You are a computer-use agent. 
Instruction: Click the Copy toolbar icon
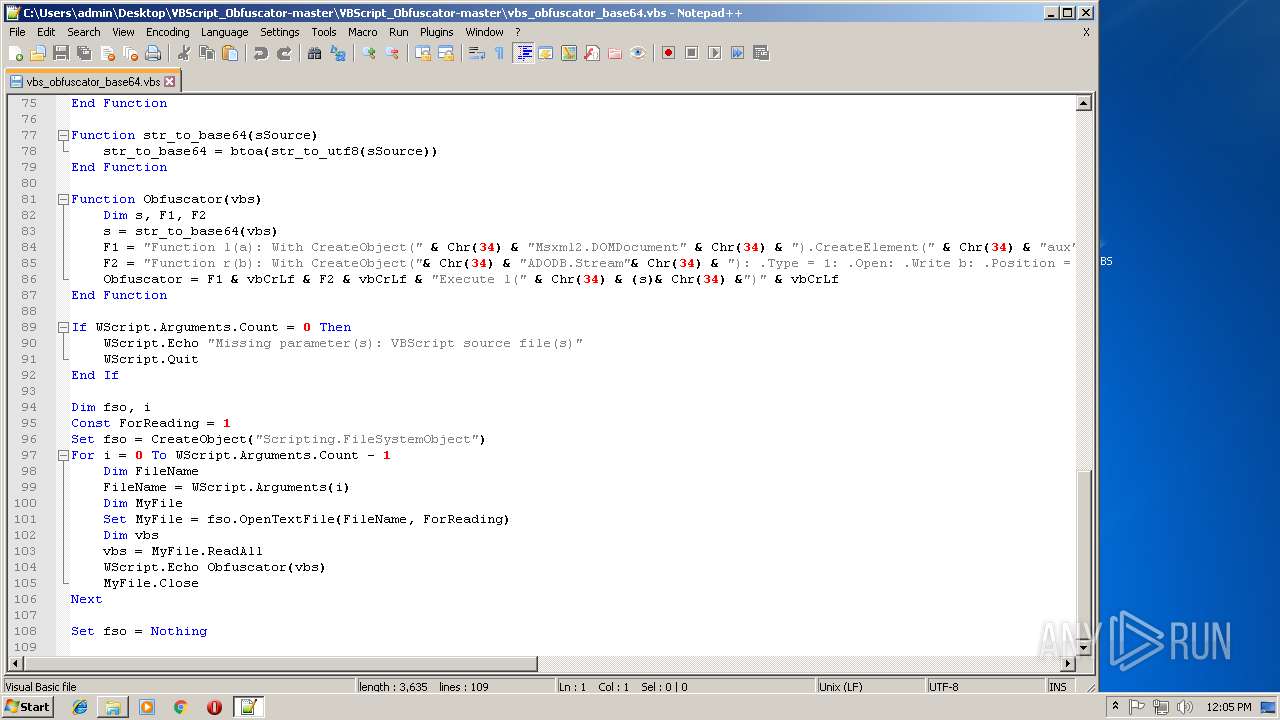tap(206, 53)
